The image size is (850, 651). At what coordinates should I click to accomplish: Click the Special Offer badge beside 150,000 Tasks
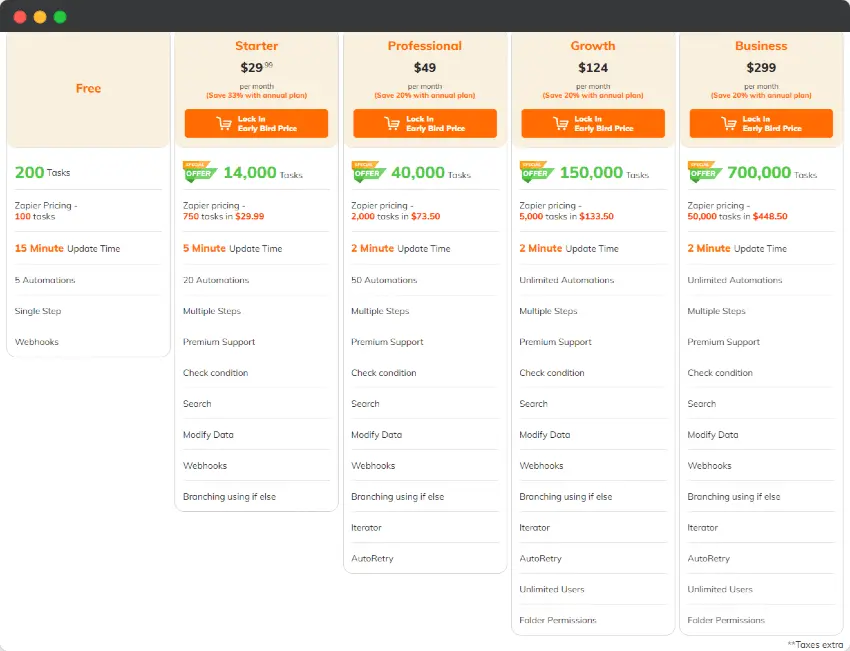534,172
